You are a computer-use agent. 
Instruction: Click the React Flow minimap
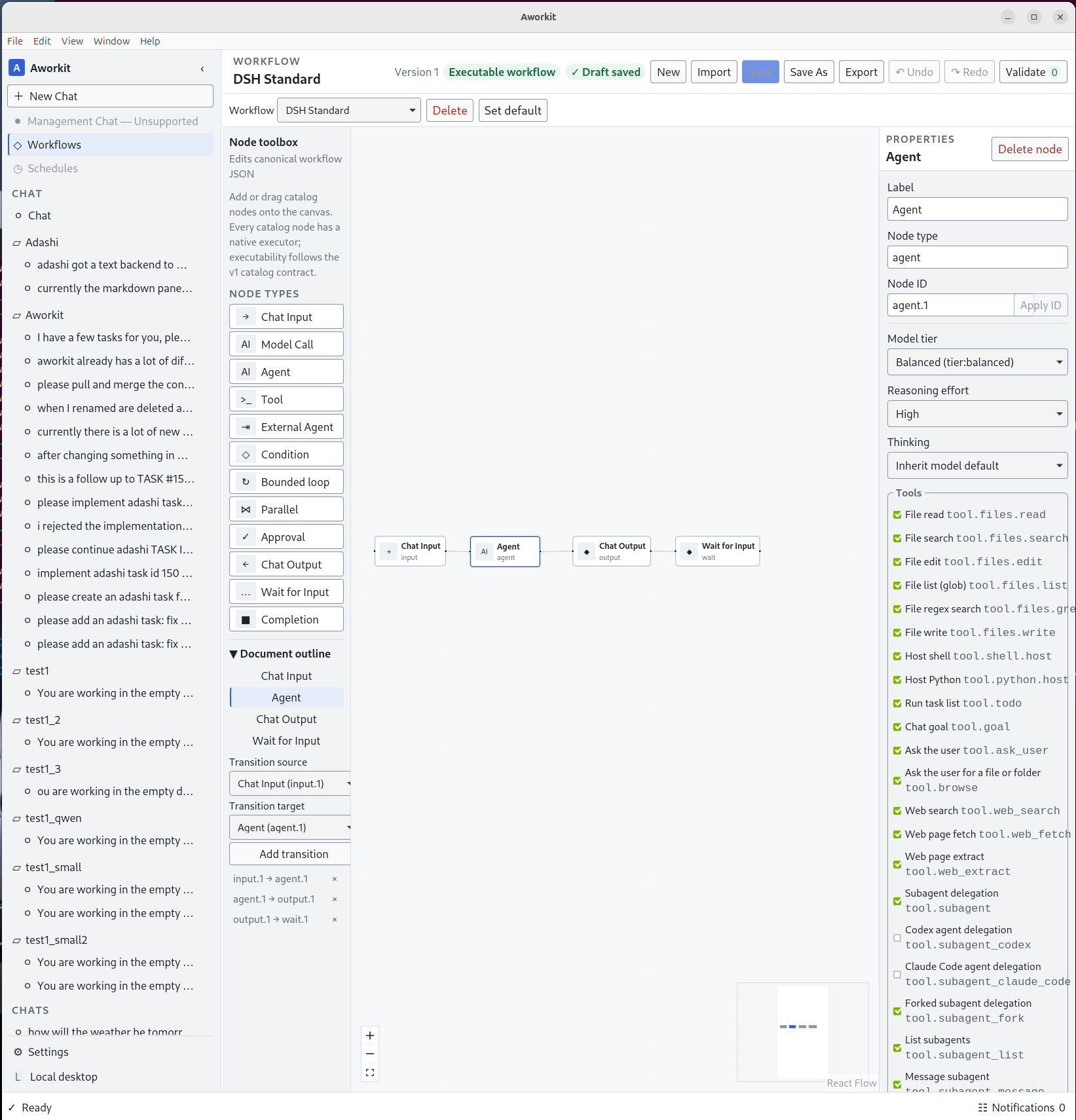(802, 1032)
